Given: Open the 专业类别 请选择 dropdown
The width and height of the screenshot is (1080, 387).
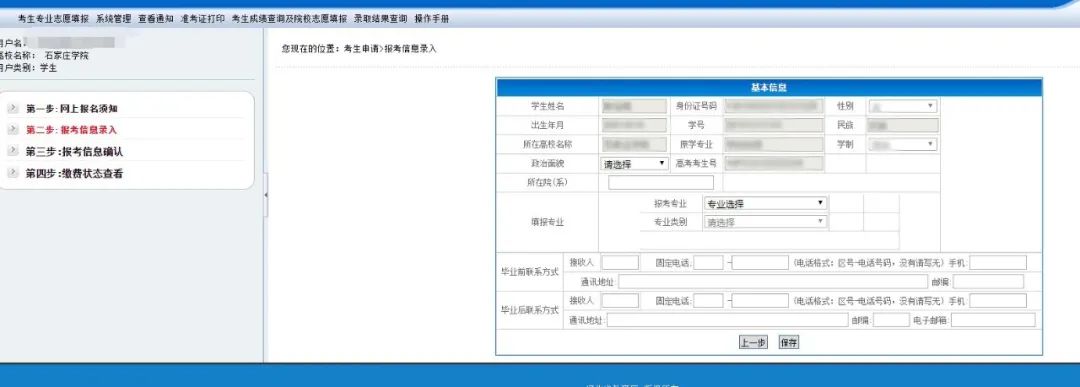Looking at the screenshot, I should click(x=765, y=222).
